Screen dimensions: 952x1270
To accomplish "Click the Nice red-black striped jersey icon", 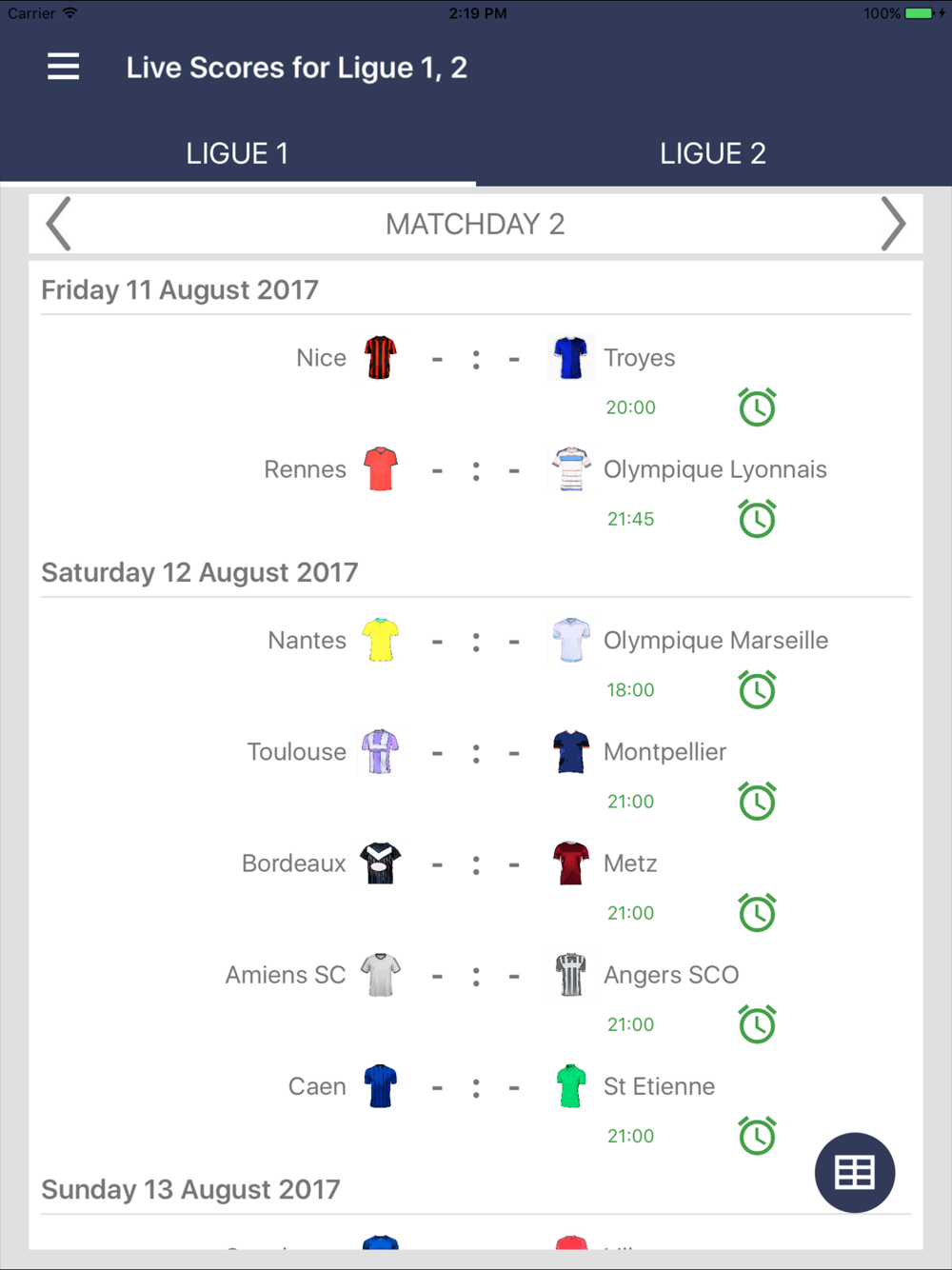I will pyautogui.click(x=380, y=358).
